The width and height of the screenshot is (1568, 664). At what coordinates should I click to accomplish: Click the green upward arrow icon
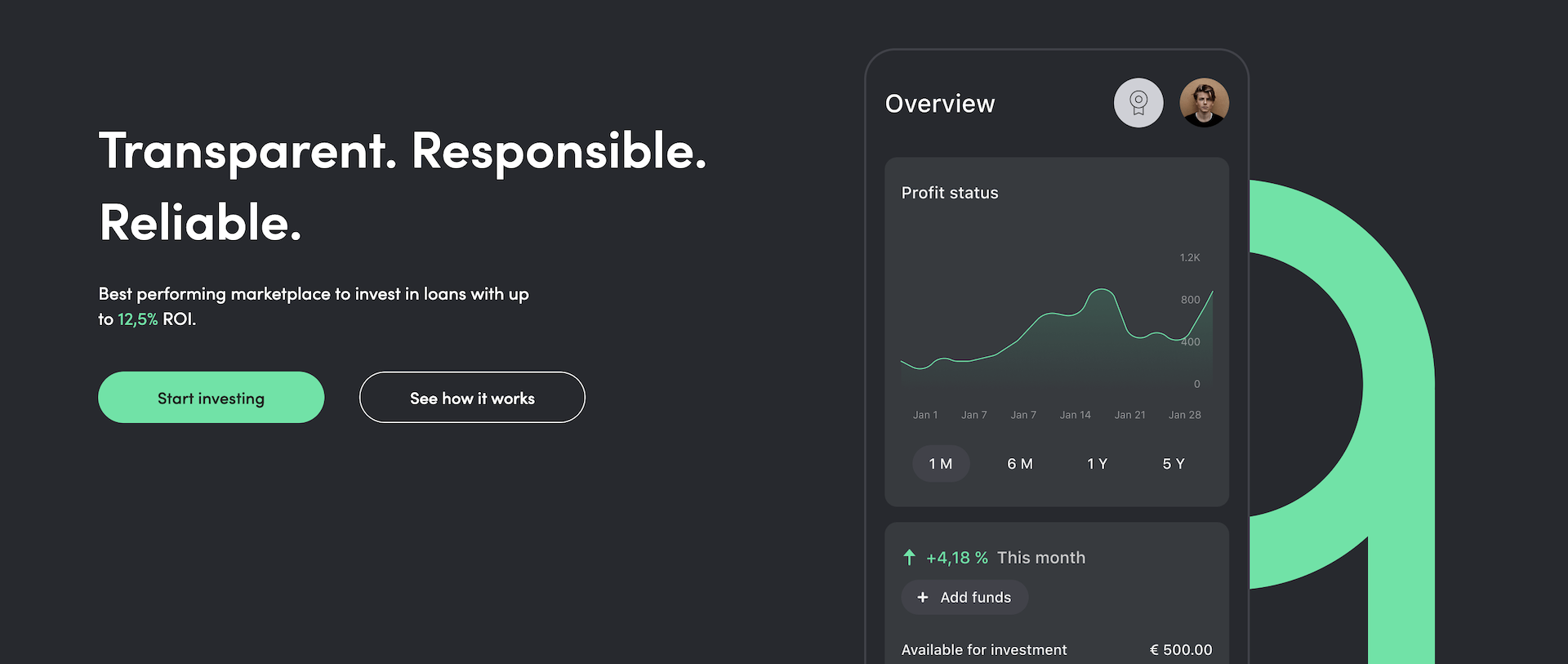pyautogui.click(x=909, y=558)
